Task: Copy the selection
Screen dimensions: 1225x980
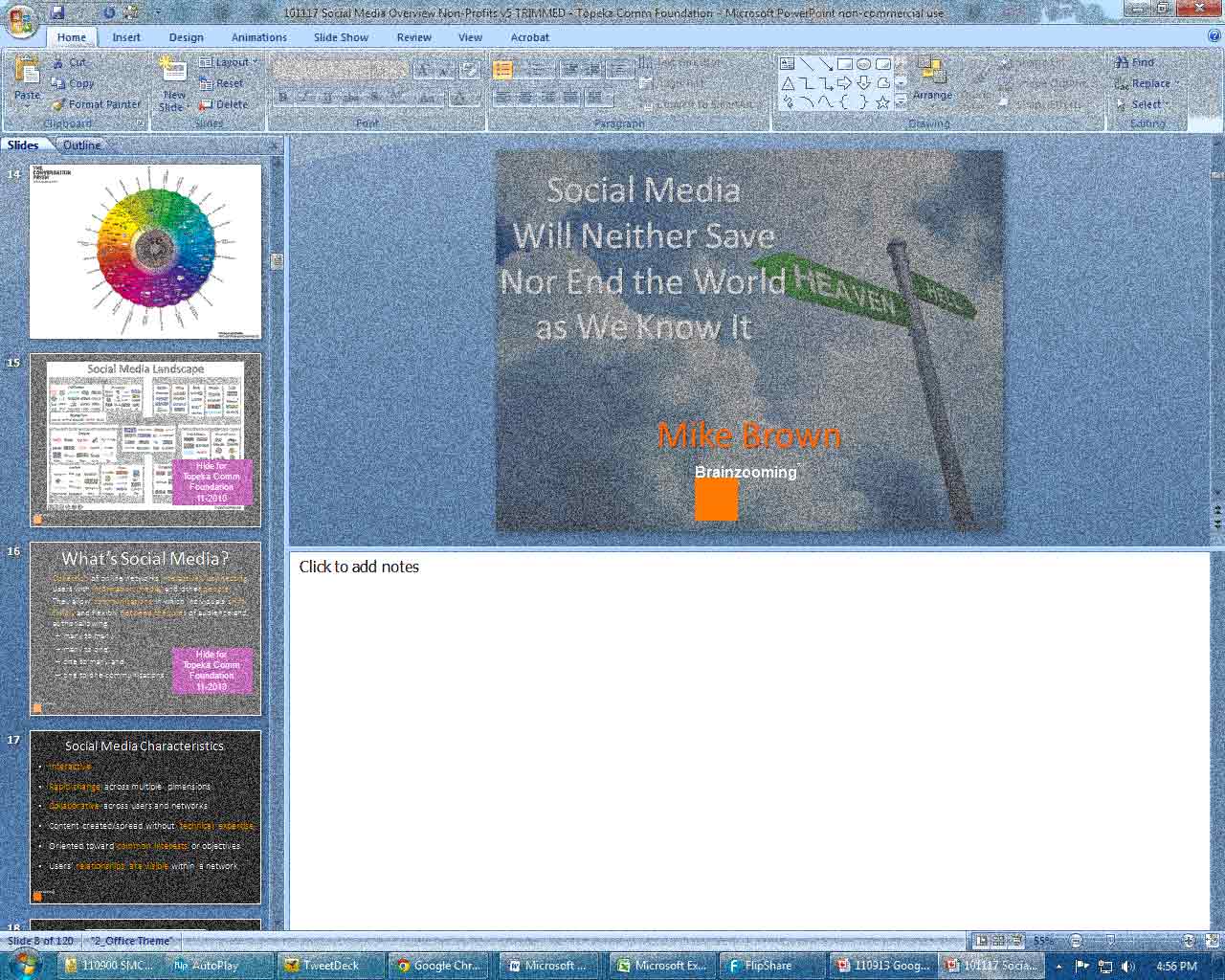Action: [x=73, y=83]
